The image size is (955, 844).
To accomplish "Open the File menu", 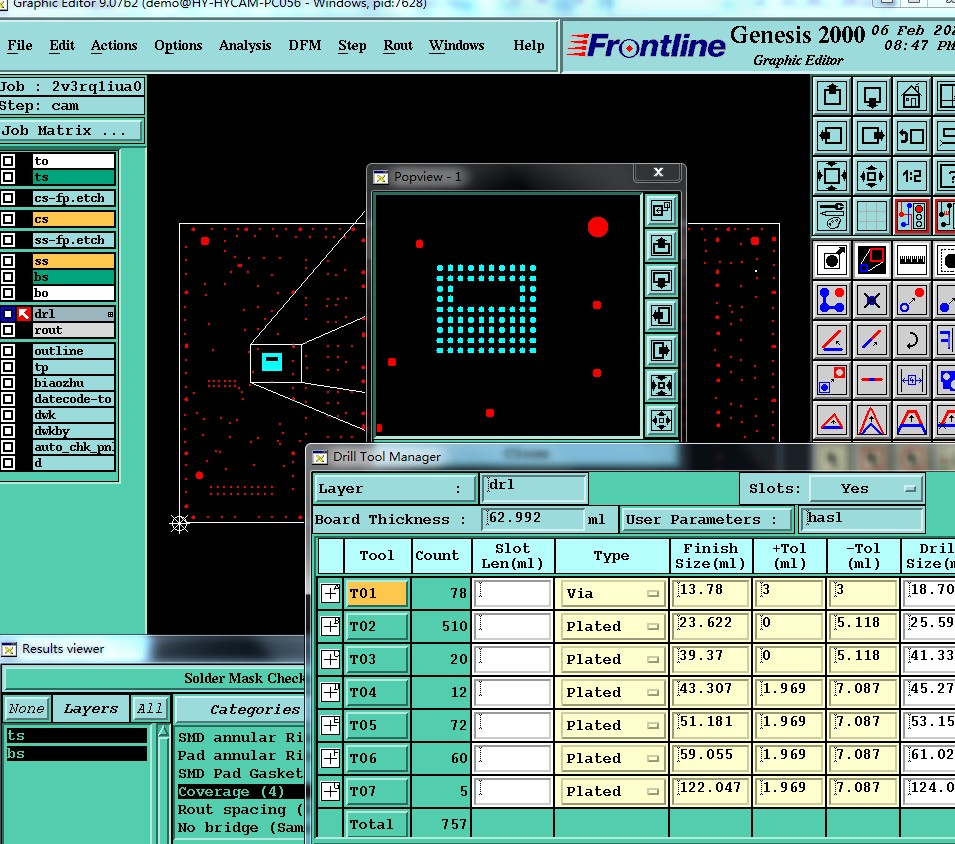I will 19,46.
